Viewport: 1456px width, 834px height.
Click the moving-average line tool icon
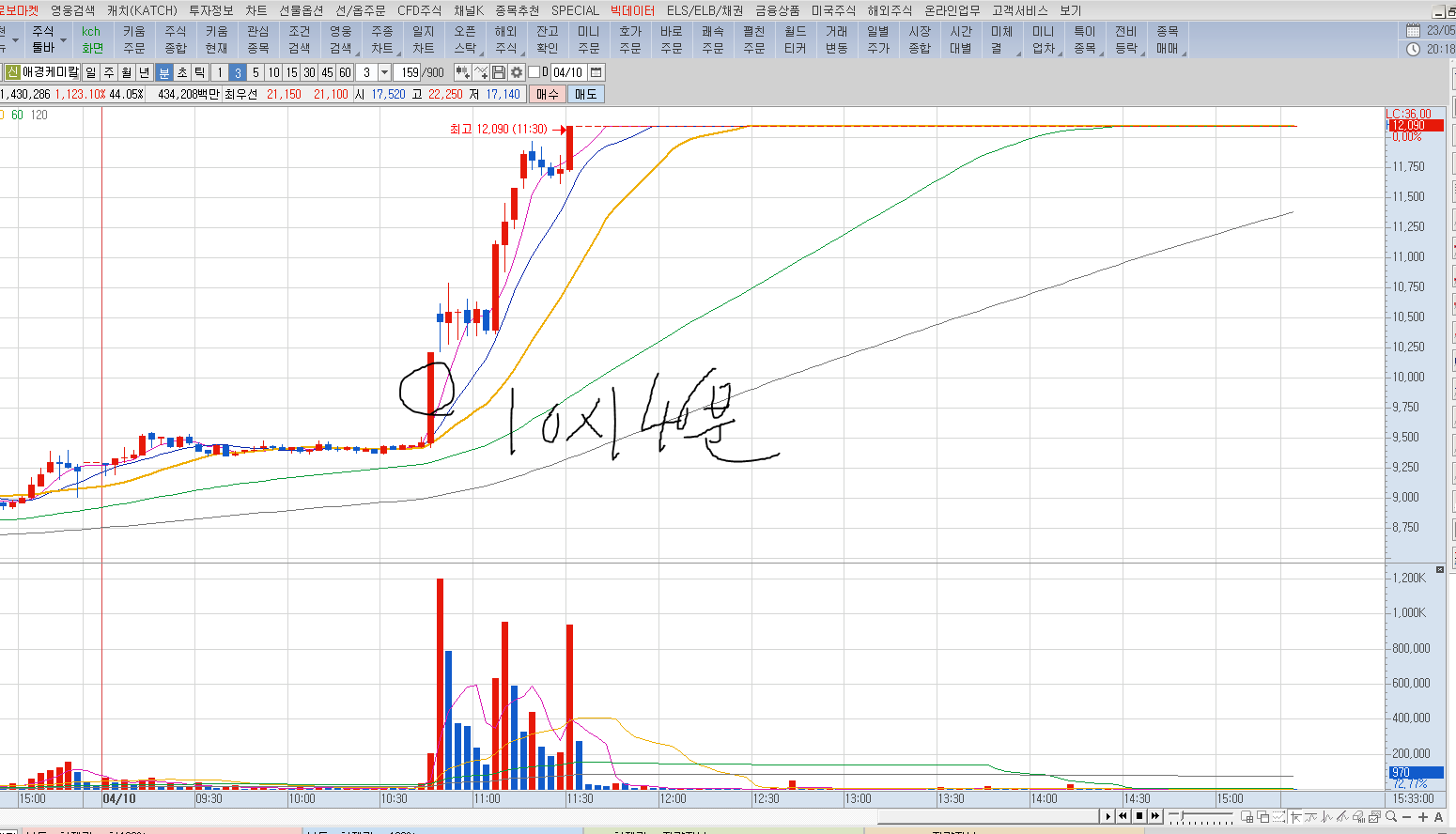(1311, 816)
